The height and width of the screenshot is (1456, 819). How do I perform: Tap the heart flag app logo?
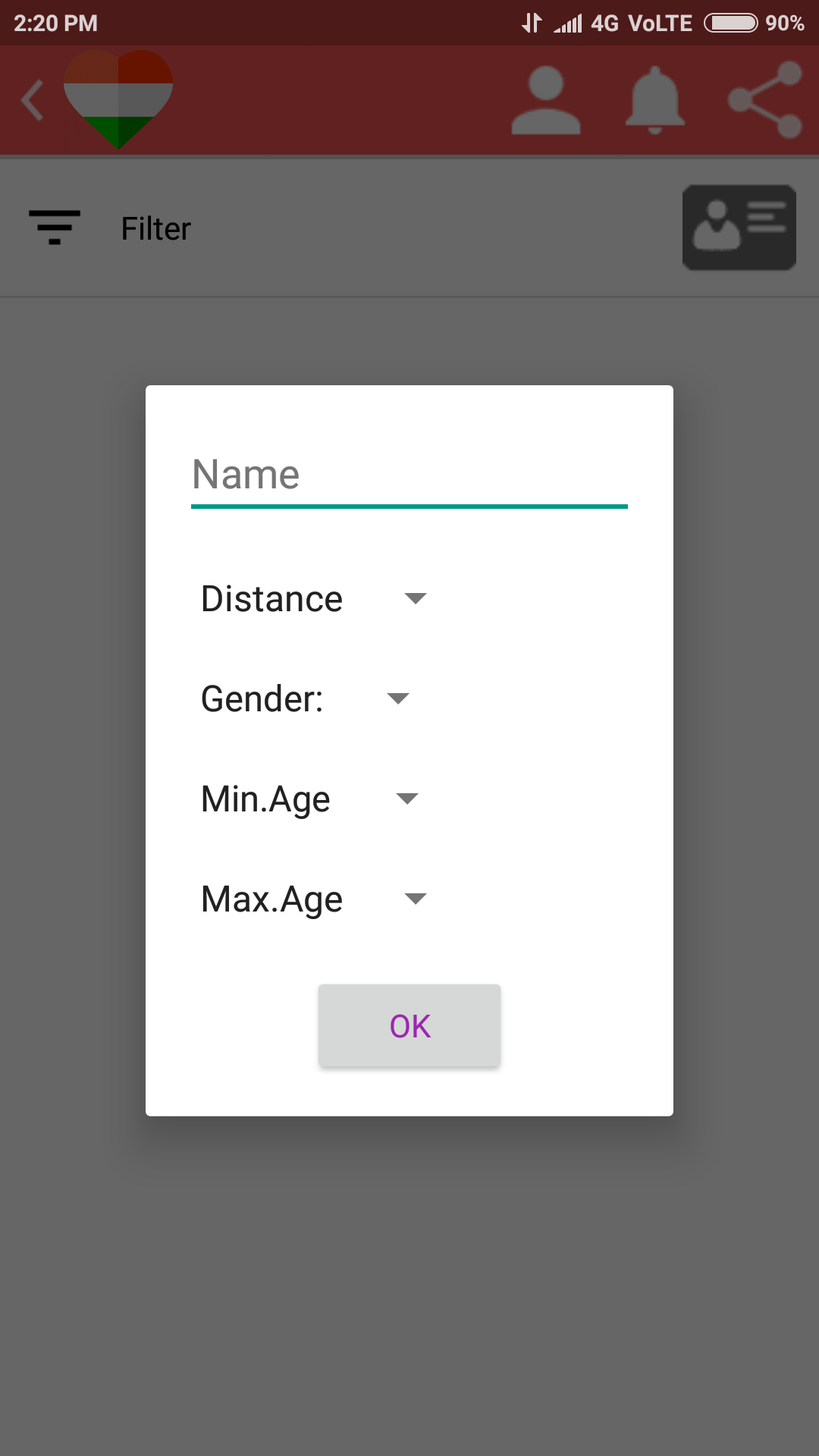(118, 99)
